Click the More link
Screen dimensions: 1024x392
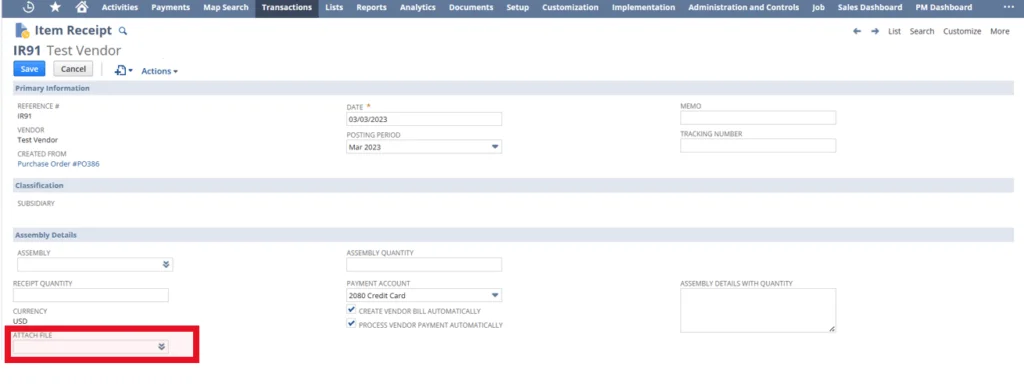point(999,31)
